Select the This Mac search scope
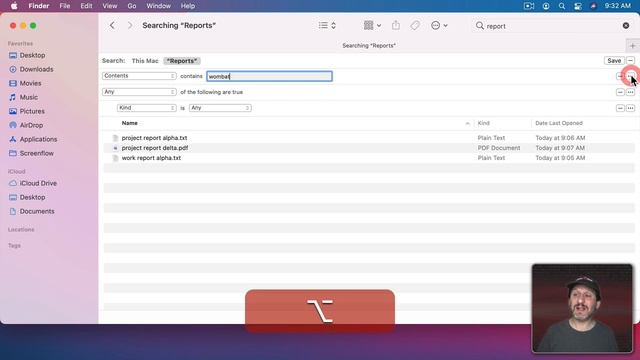 [145, 61]
